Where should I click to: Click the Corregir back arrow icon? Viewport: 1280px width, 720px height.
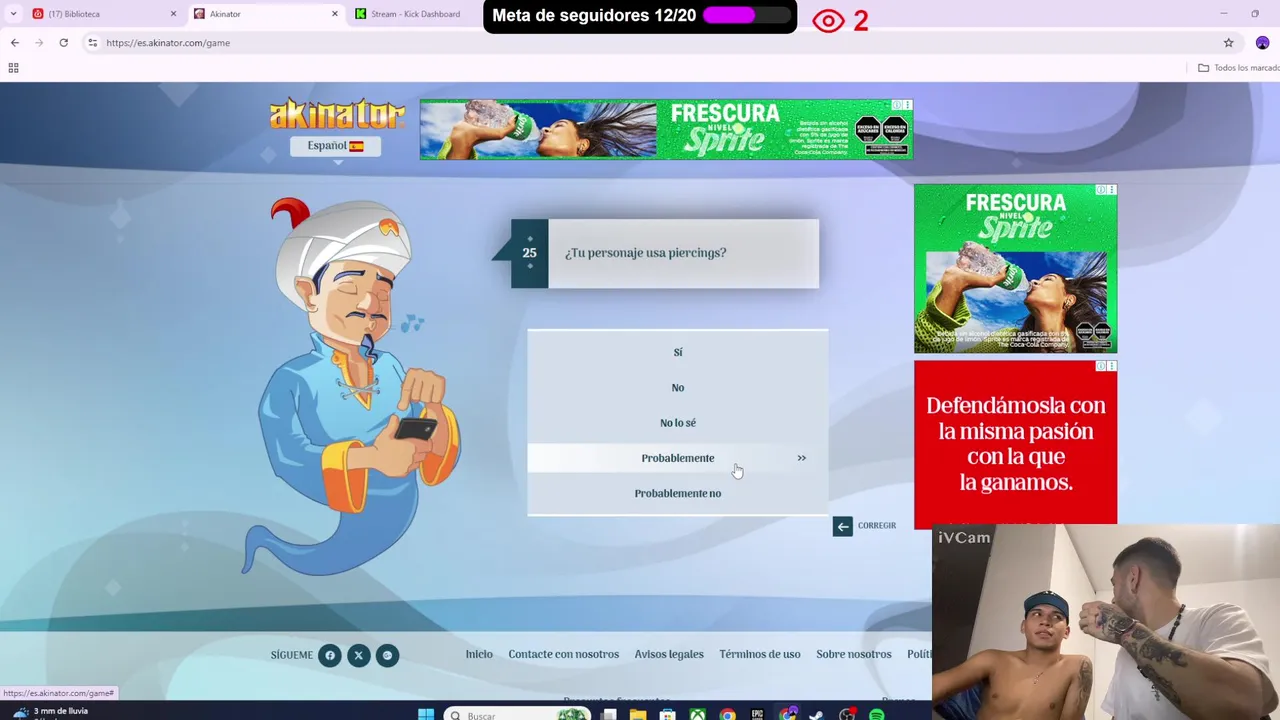[843, 526]
